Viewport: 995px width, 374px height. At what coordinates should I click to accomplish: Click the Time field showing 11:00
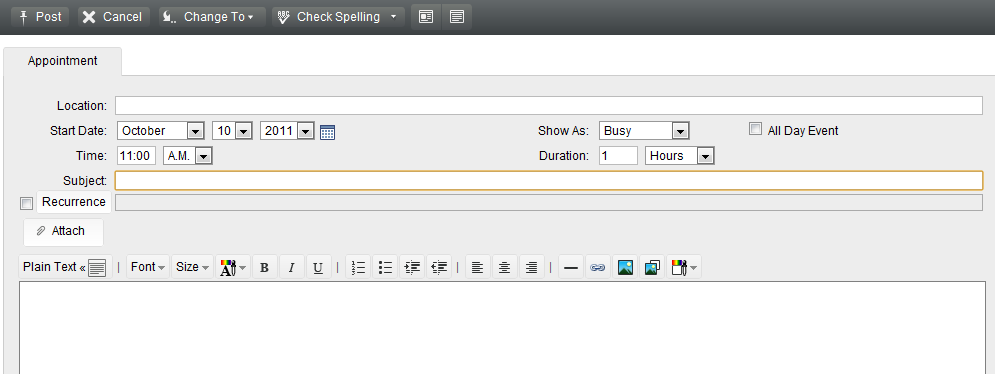point(136,156)
